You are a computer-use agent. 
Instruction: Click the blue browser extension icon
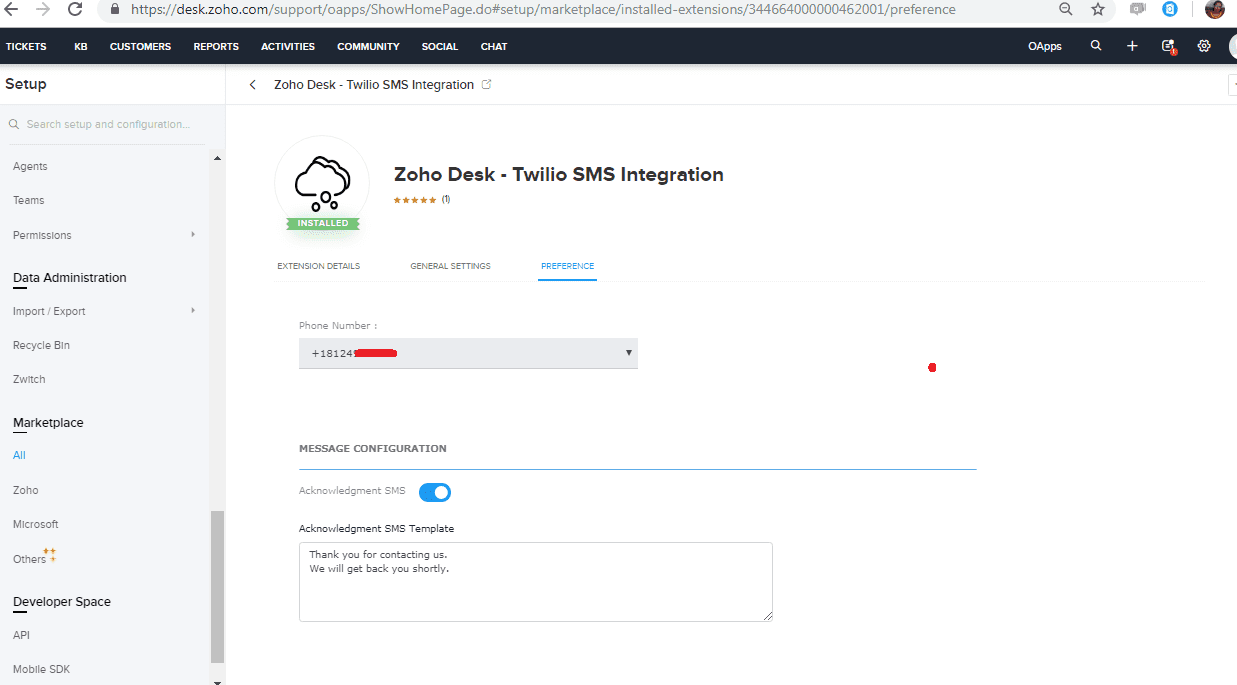tap(1170, 9)
